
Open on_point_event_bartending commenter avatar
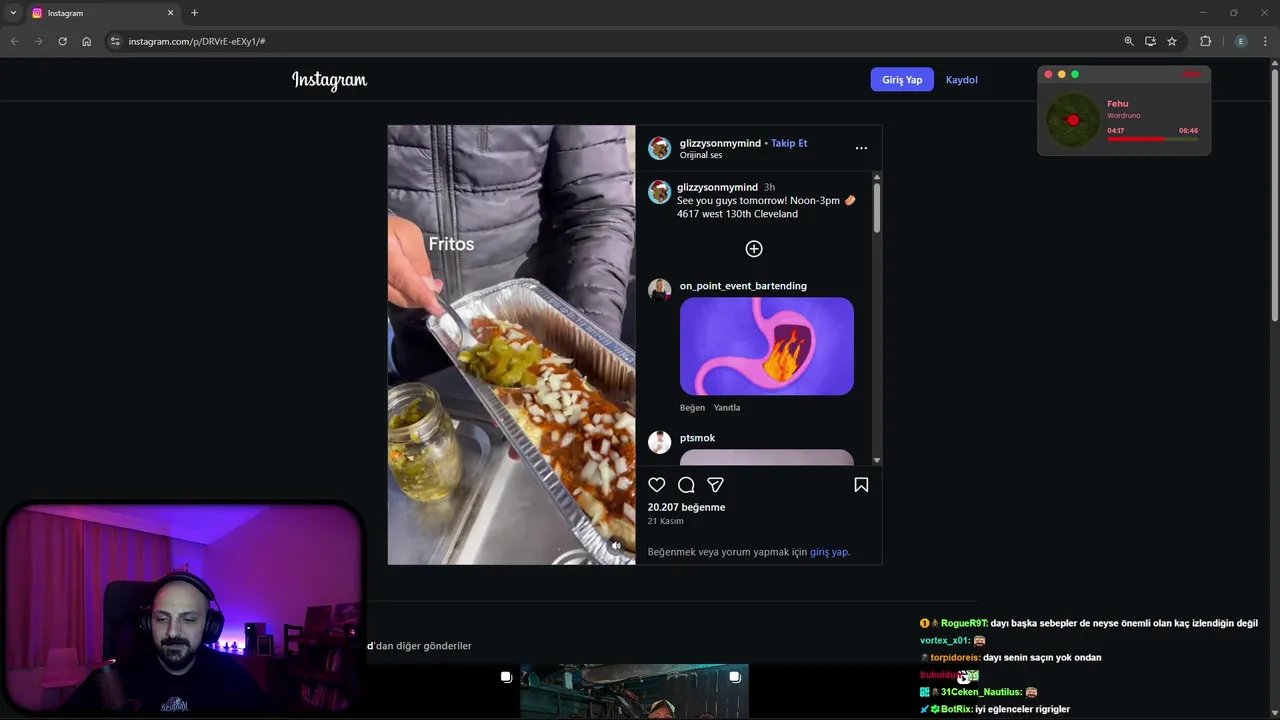pyautogui.click(x=659, y=290)
